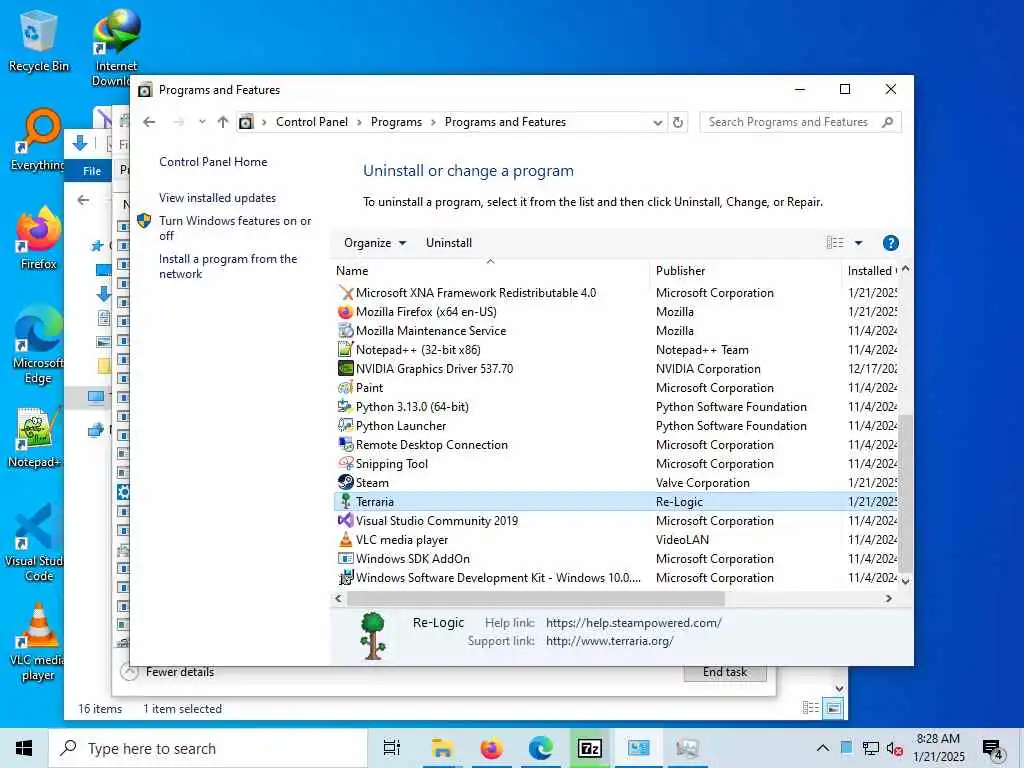Viewport: 1024px width, 768px height.
Task: Open the Help question mark icon
Action: coord(890,243)
